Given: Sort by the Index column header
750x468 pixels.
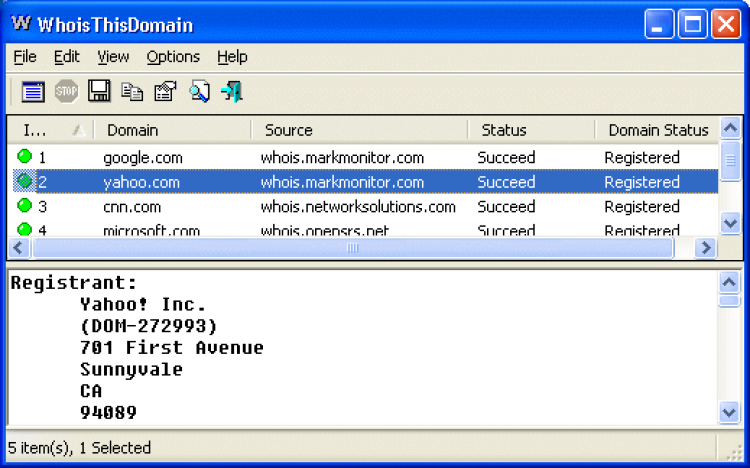Looking at the screenshot, I should (x=51, y=130).
